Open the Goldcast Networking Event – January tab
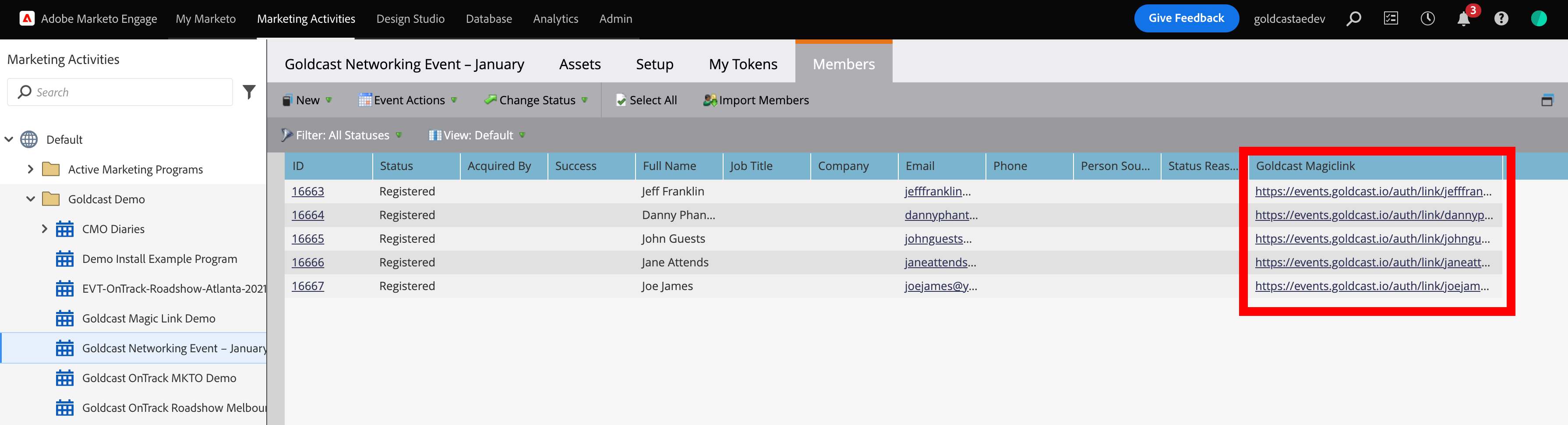This screenshot has height=425, width=1568. (404, 64)
